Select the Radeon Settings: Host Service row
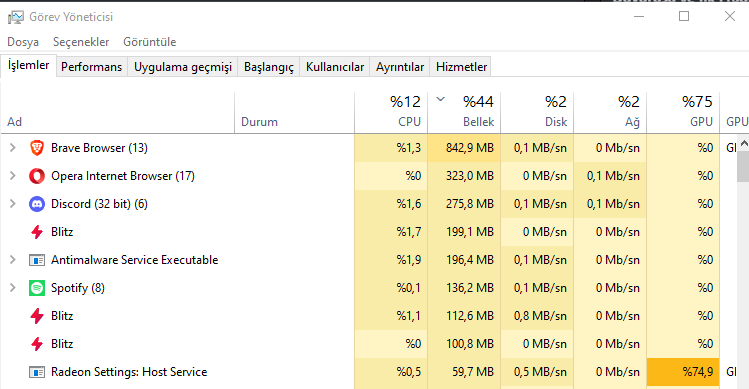The image size is (749, 389). [369, 372]
